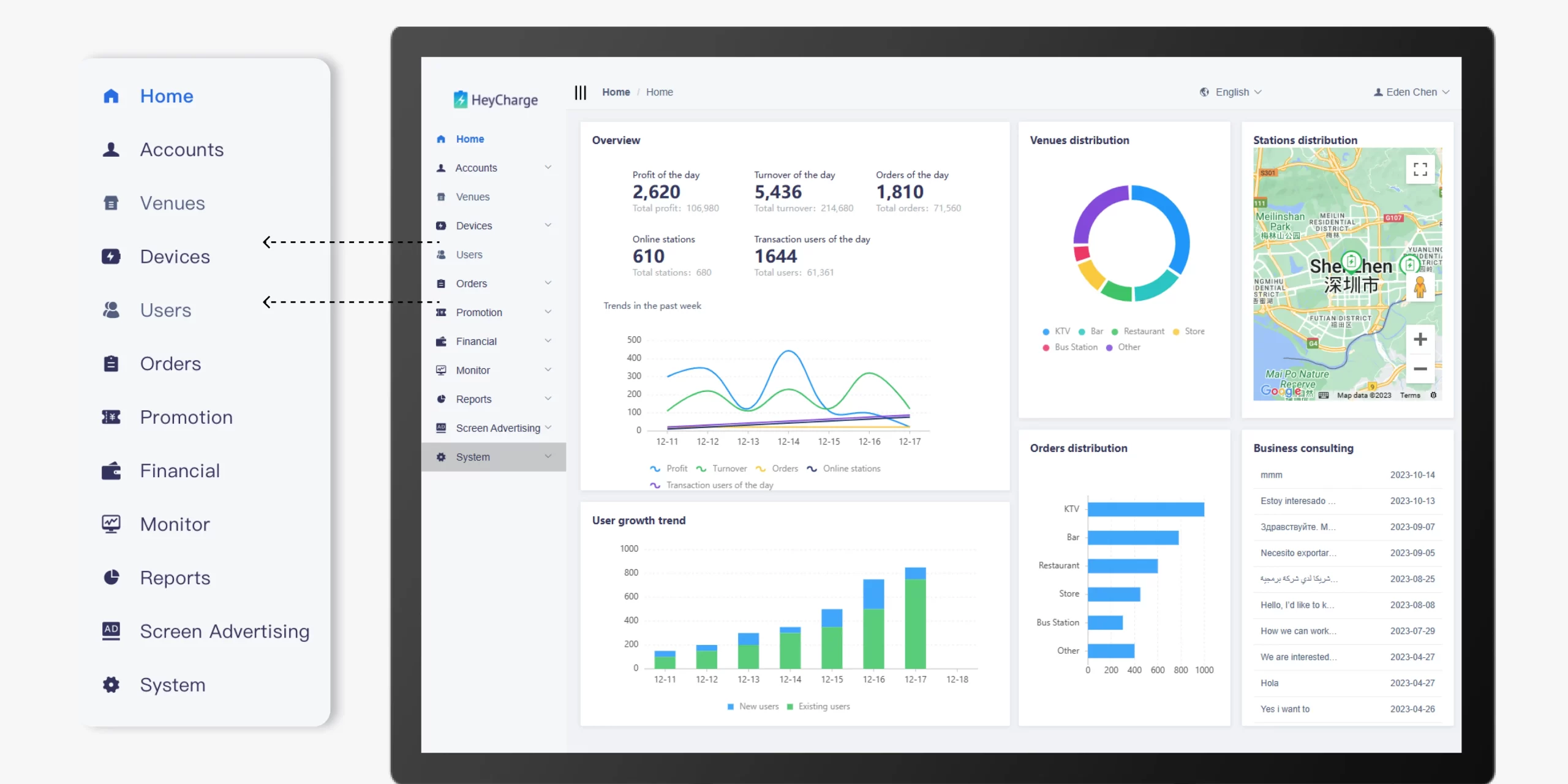This screenshot has width=1568, height=784.
Task: Toggle the Profit series in trends legend
Action: click(x=668, y=469)
